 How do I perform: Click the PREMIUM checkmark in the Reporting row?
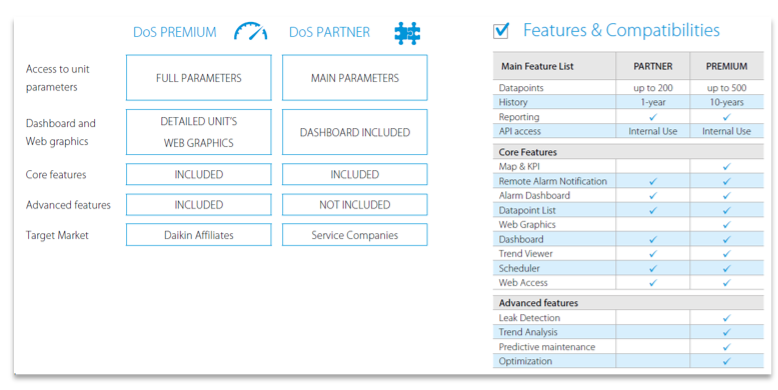pos(726,117)
